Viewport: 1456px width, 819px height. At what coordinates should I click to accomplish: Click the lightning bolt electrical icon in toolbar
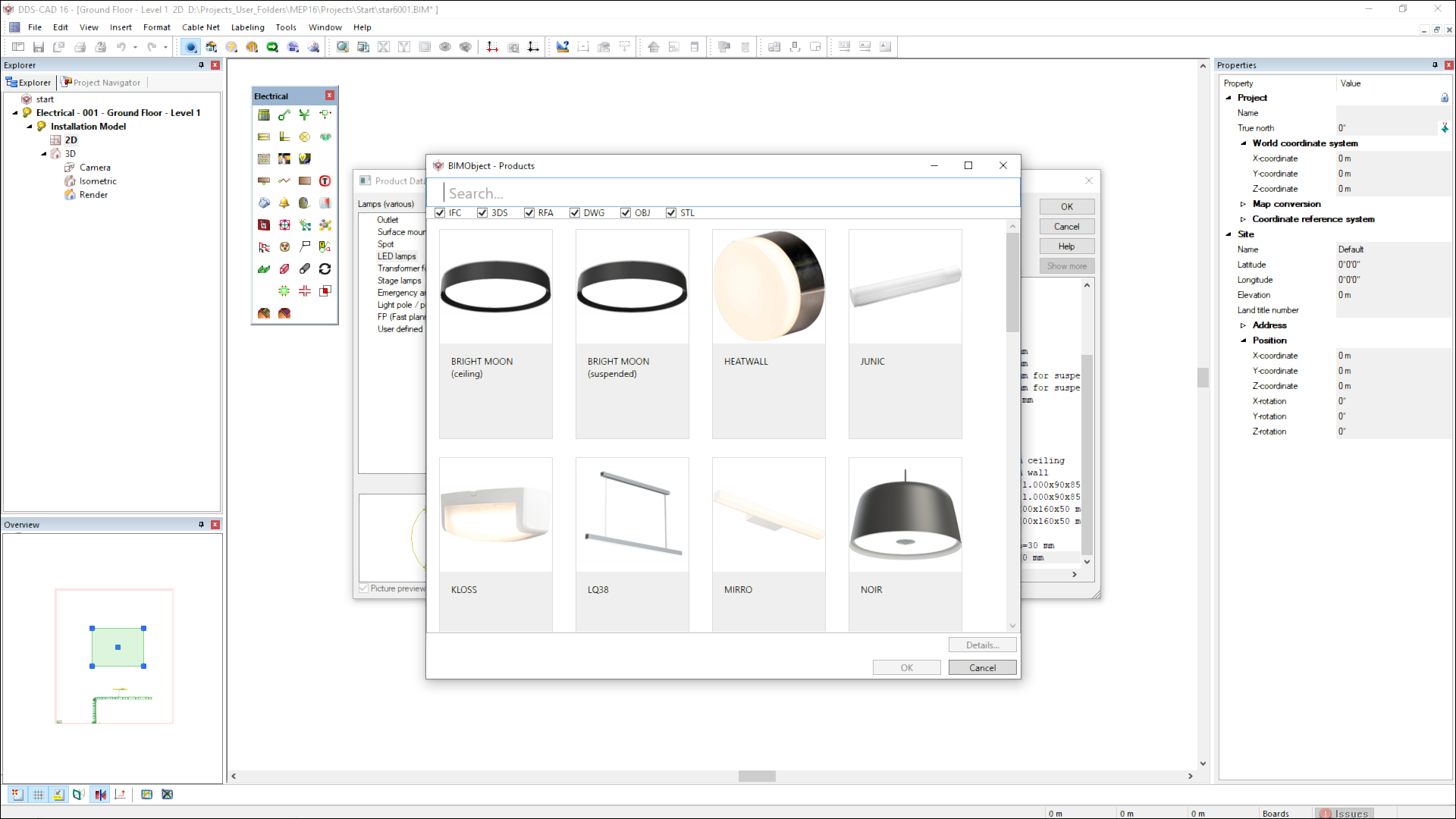(x=231, y=47)
